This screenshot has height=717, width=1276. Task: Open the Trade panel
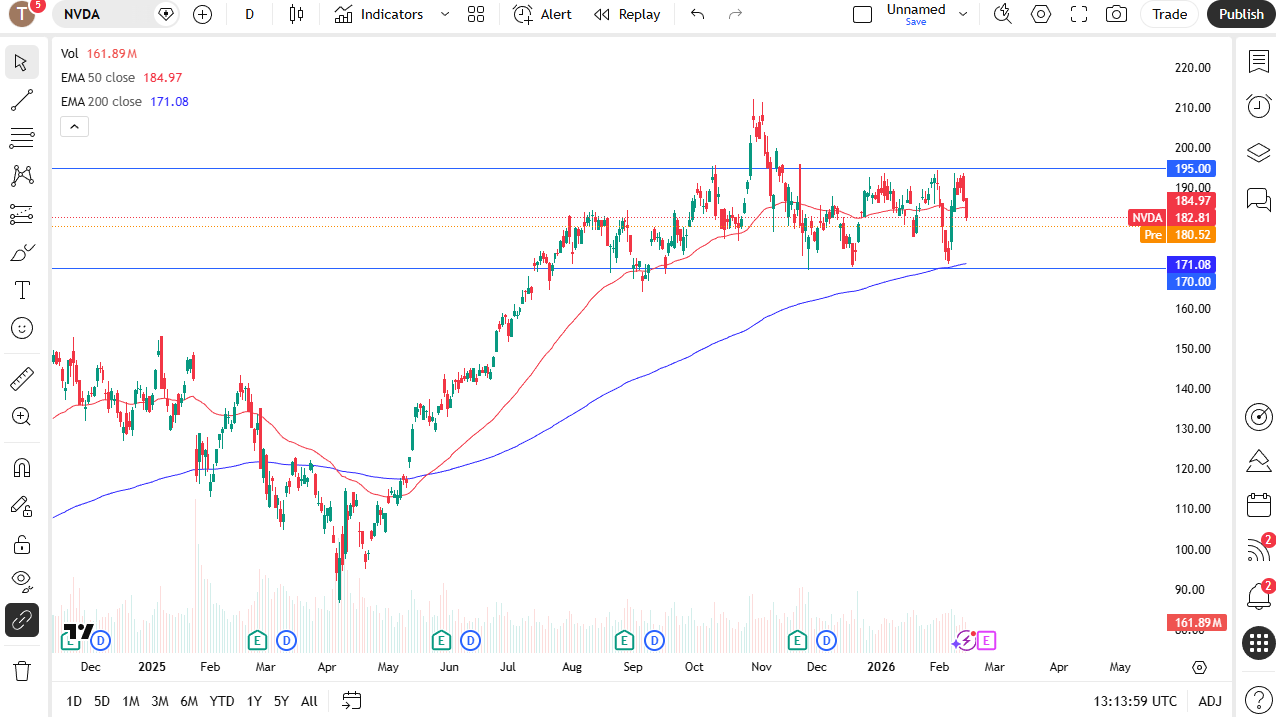click(x=1169, y=14)
